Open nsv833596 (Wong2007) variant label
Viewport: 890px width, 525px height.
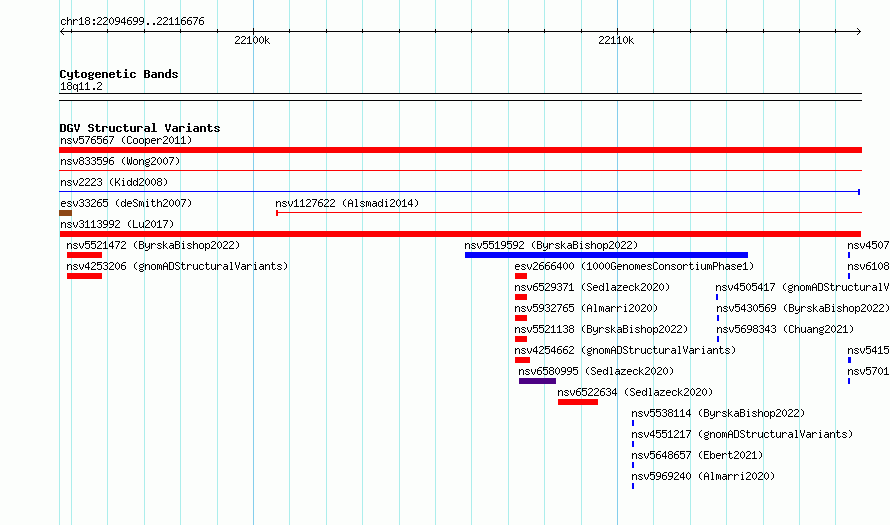120,161
